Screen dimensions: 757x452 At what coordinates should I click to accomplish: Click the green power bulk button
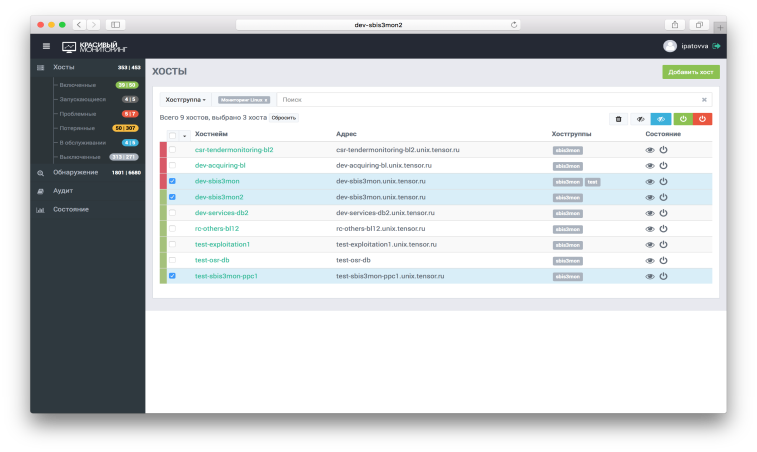click(683, 119)
